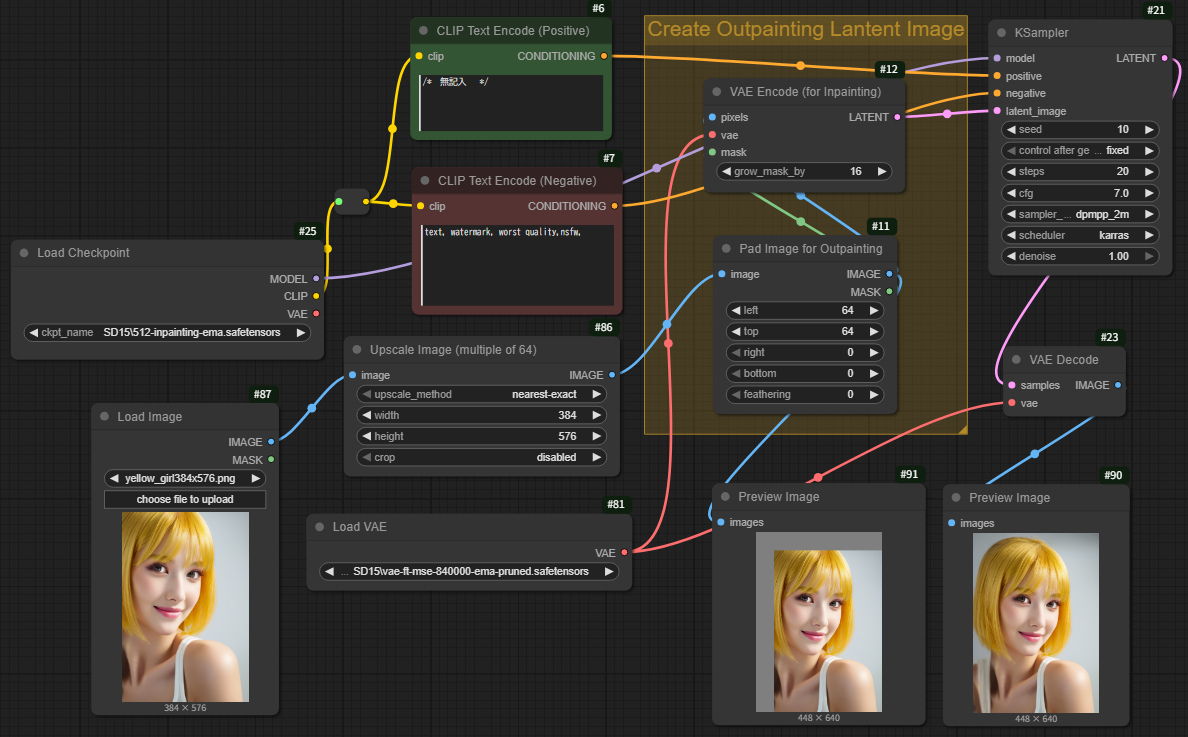1188x737 pixels.
Task: Toggle collapse on Upscale Image node
Action: click(357, 350)
